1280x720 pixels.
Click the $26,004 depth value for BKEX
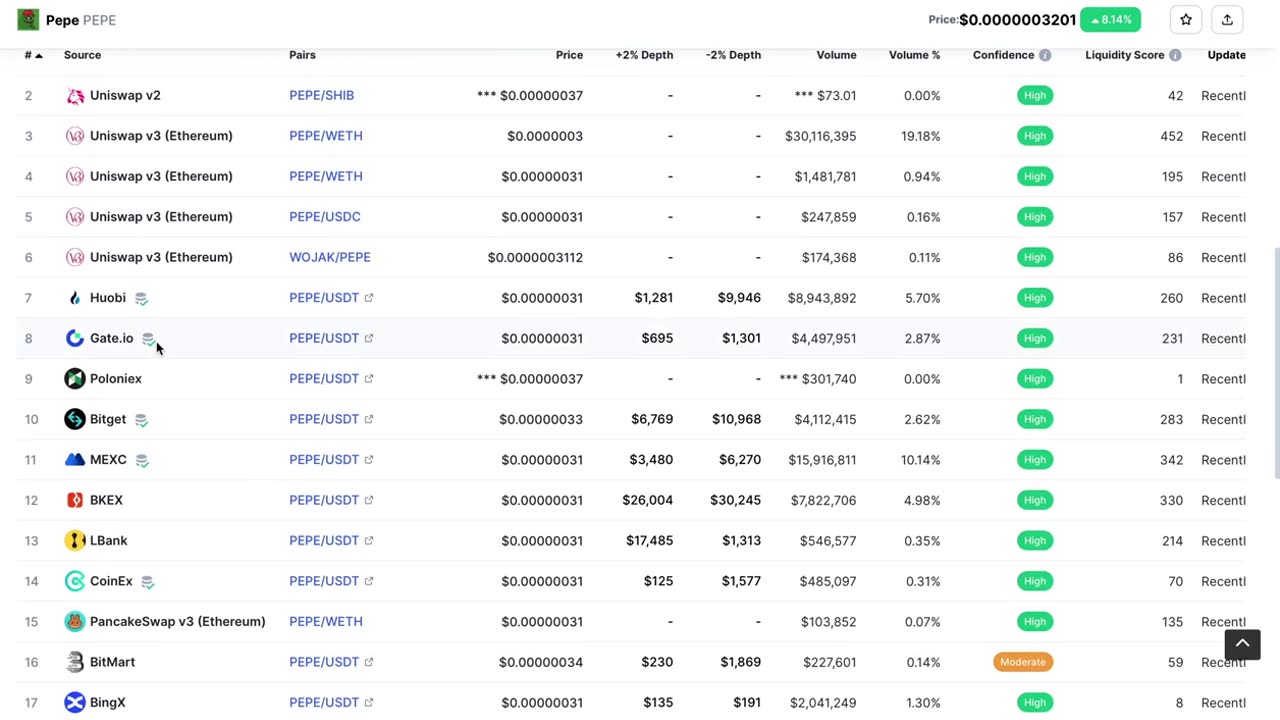(647, 500)
